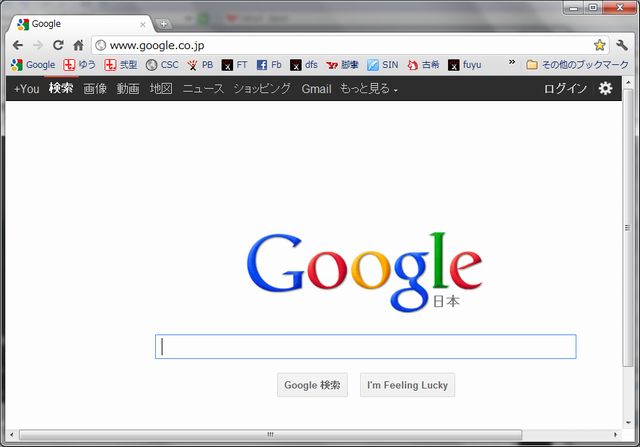Click the Google search text field

pyautogui.click(x=366, y=347)
